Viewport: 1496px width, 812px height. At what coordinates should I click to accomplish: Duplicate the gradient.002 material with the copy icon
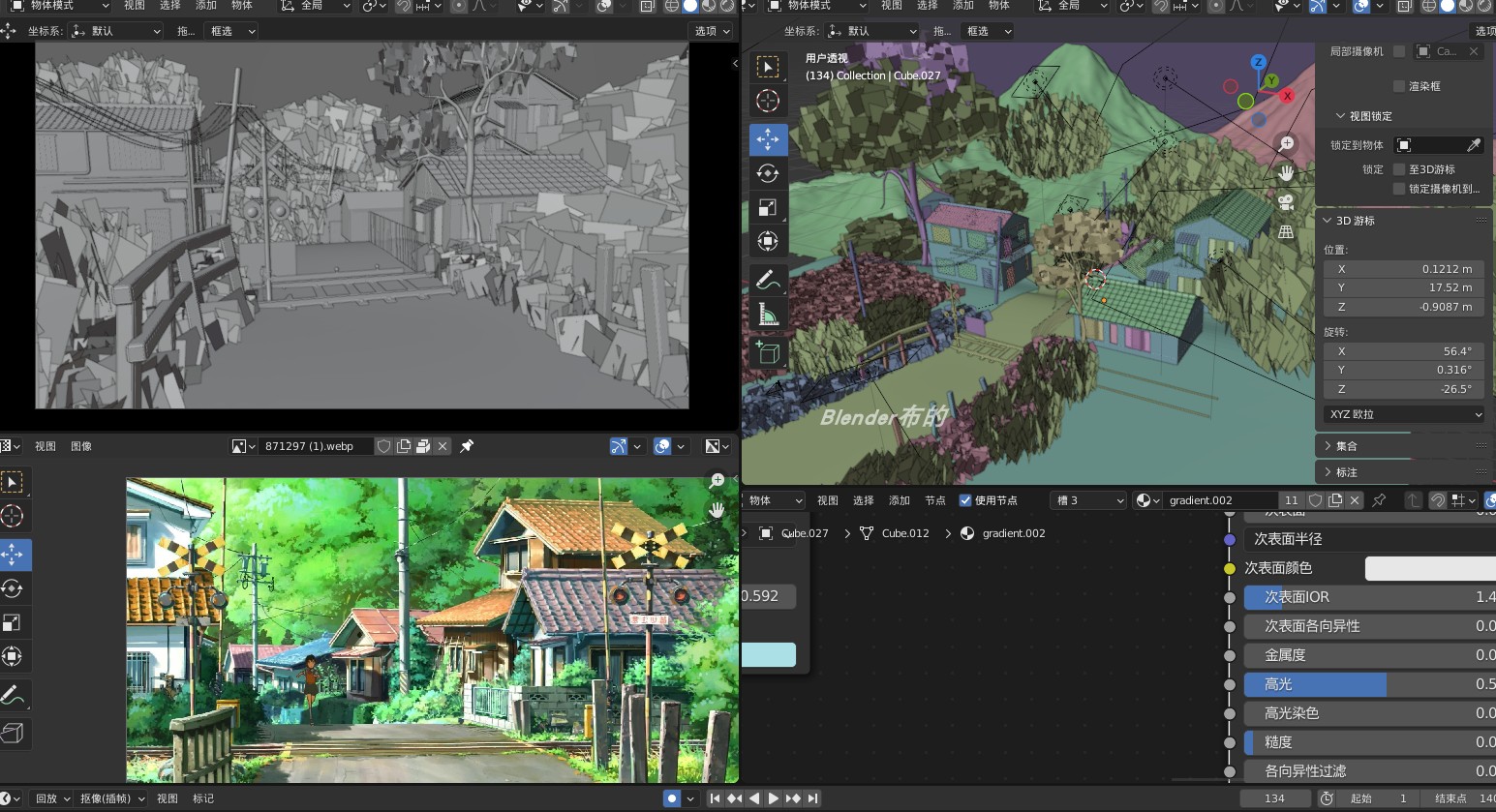[1335, 500]
